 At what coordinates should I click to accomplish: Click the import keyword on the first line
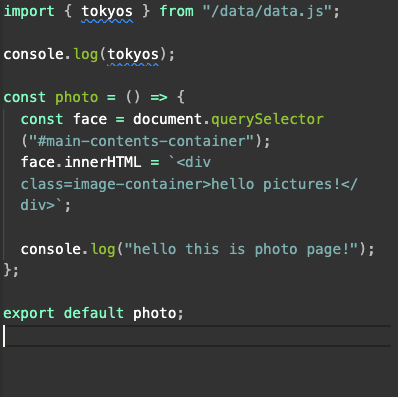click(29, 11)
